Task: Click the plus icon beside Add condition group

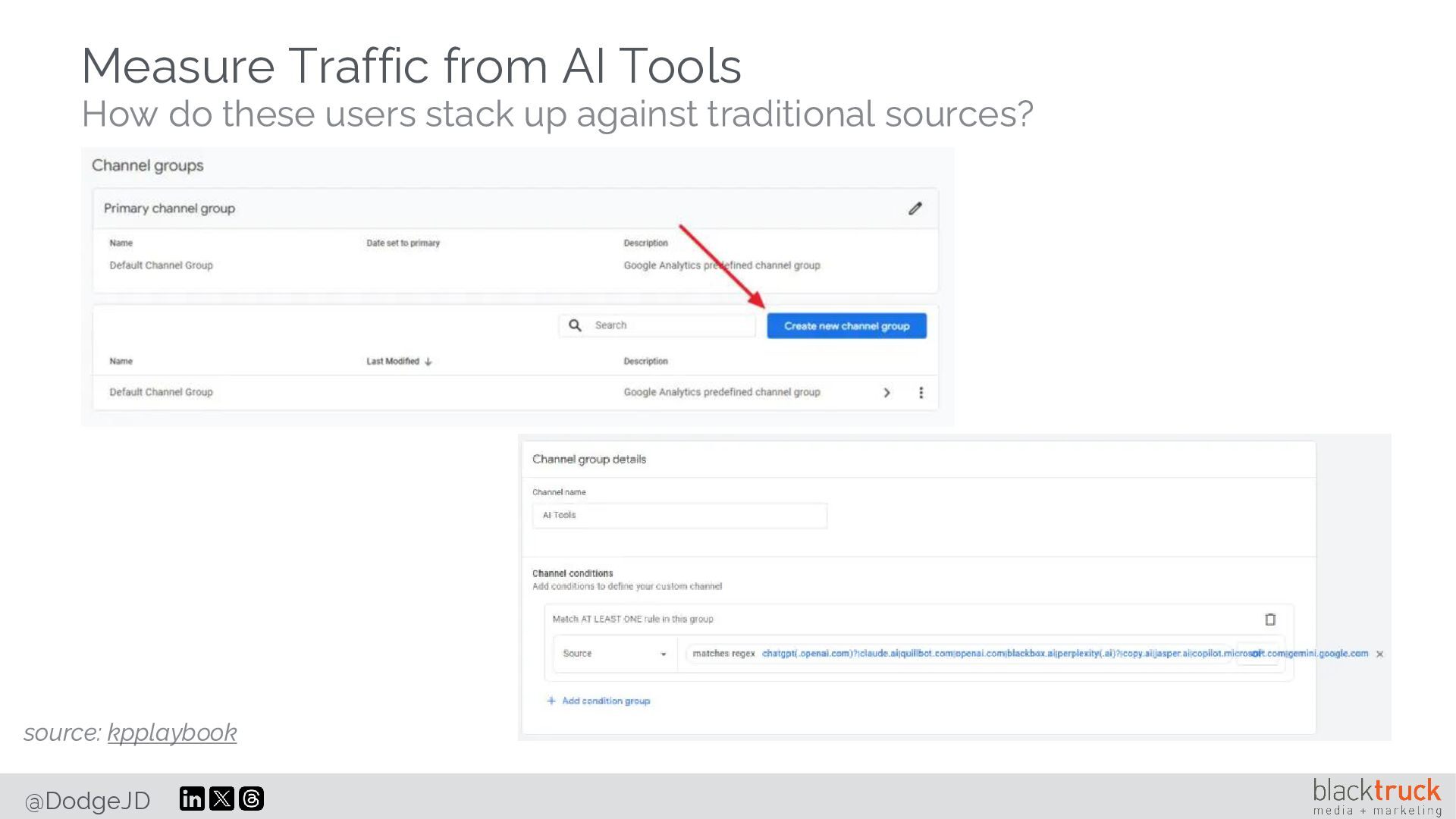Action: [x=551, y=701]
